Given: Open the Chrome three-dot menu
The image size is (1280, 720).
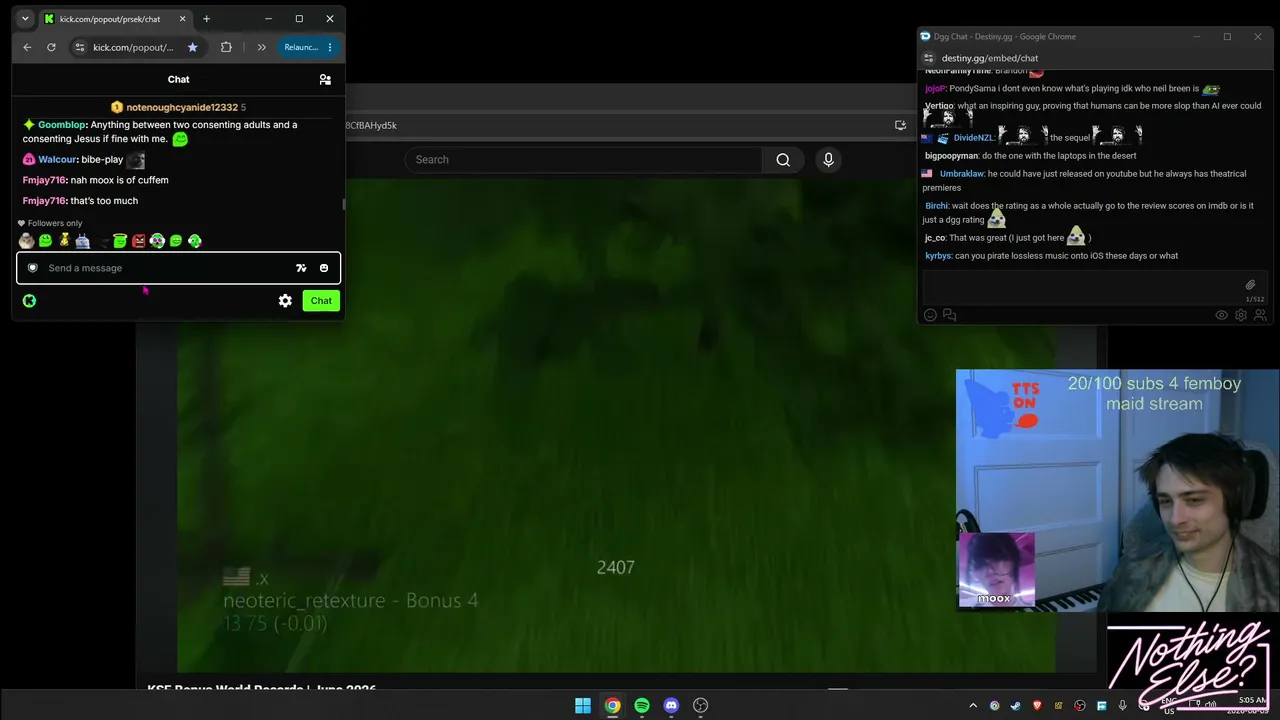Looking at the screenshot, I should pyautogui.click(x=330, y=47).
